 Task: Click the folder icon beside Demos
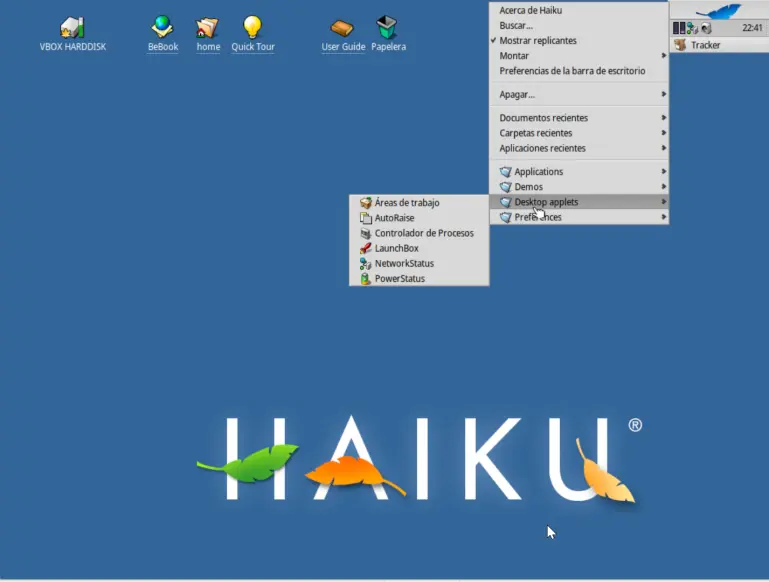click(505, 187)
